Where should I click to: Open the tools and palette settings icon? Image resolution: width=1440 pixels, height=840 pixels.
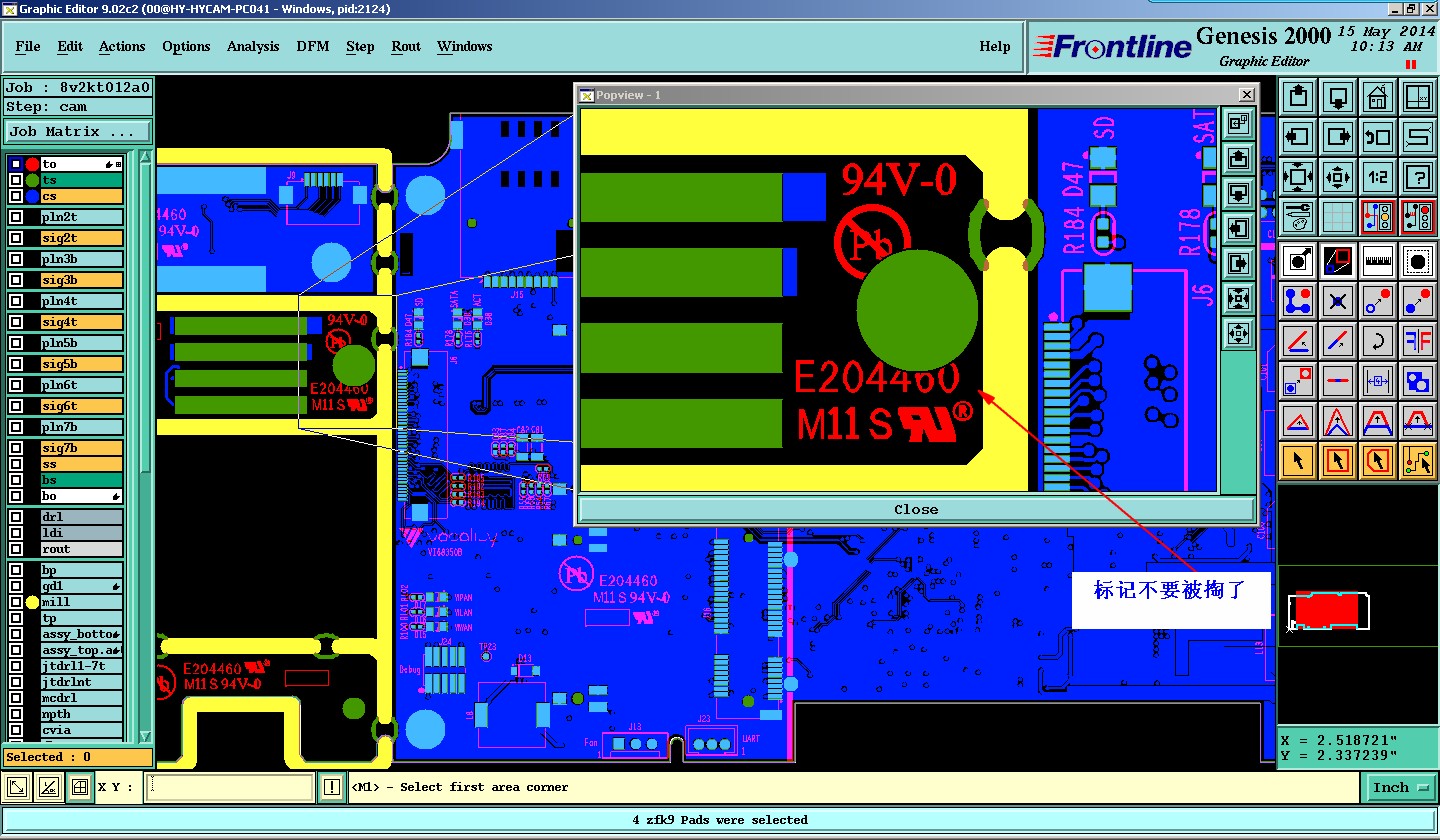pos(1298,216)
